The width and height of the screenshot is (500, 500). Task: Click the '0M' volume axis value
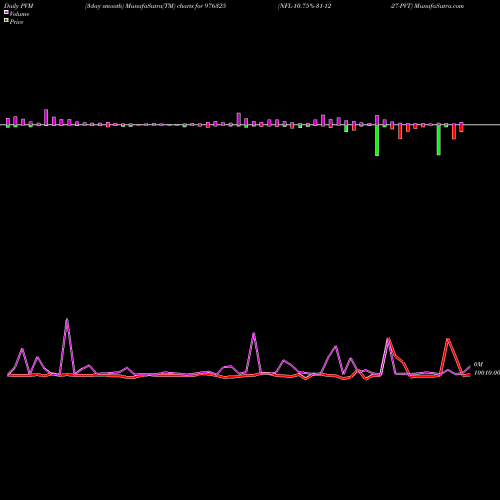tap(478, 365)
